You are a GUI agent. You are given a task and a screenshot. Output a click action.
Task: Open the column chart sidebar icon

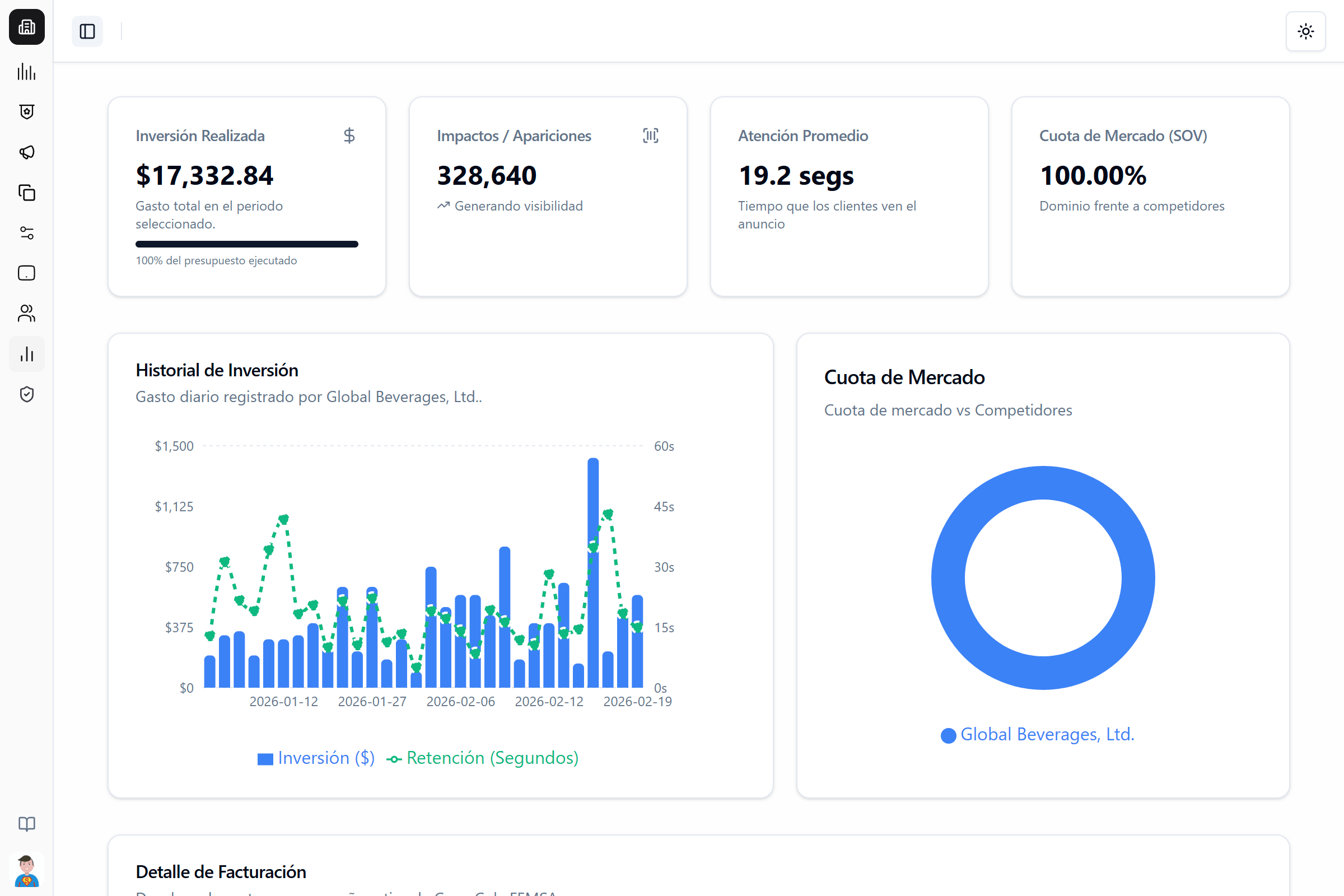coord(27,72)
